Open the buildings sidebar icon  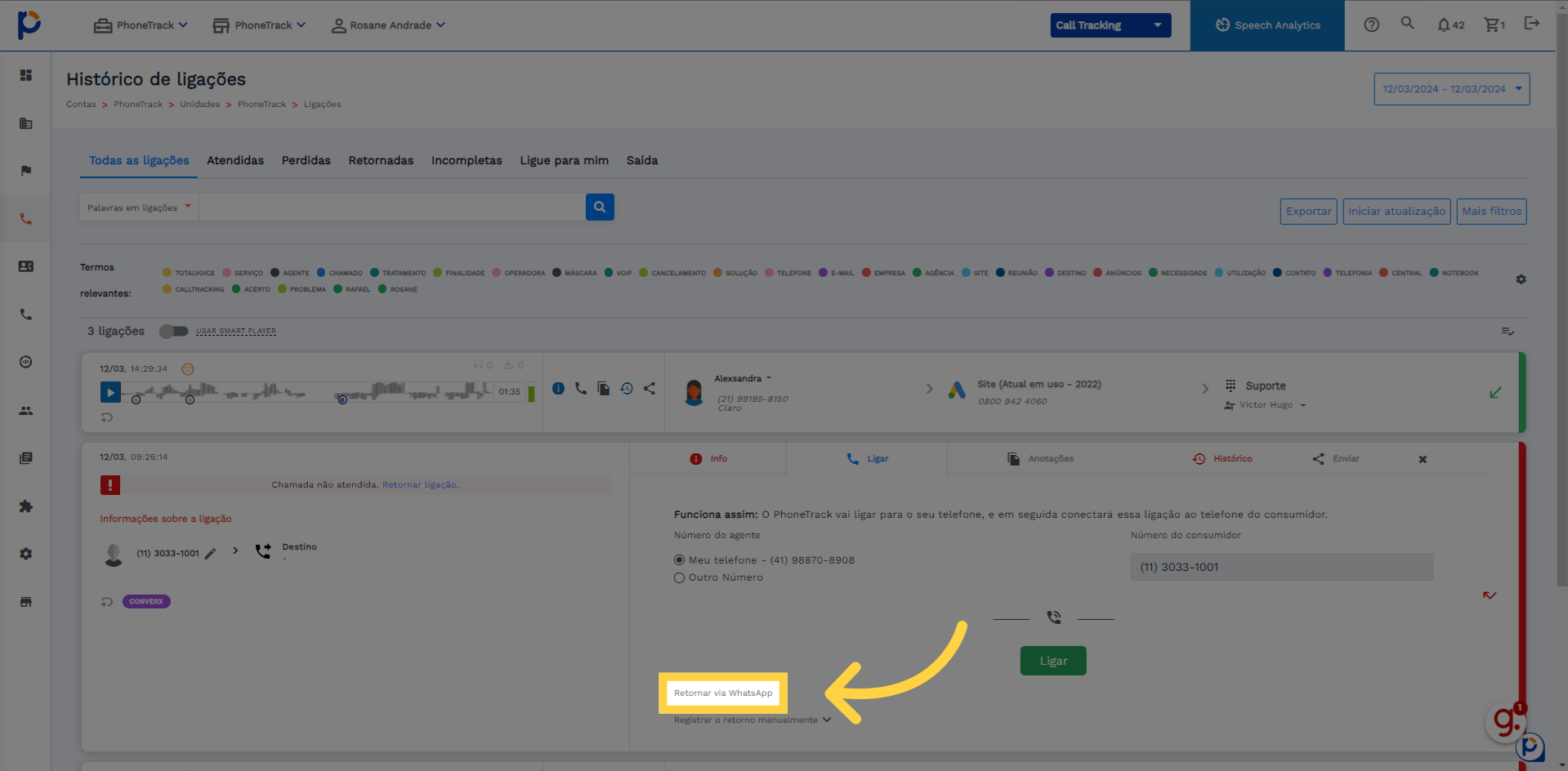(x=26, y=123)
